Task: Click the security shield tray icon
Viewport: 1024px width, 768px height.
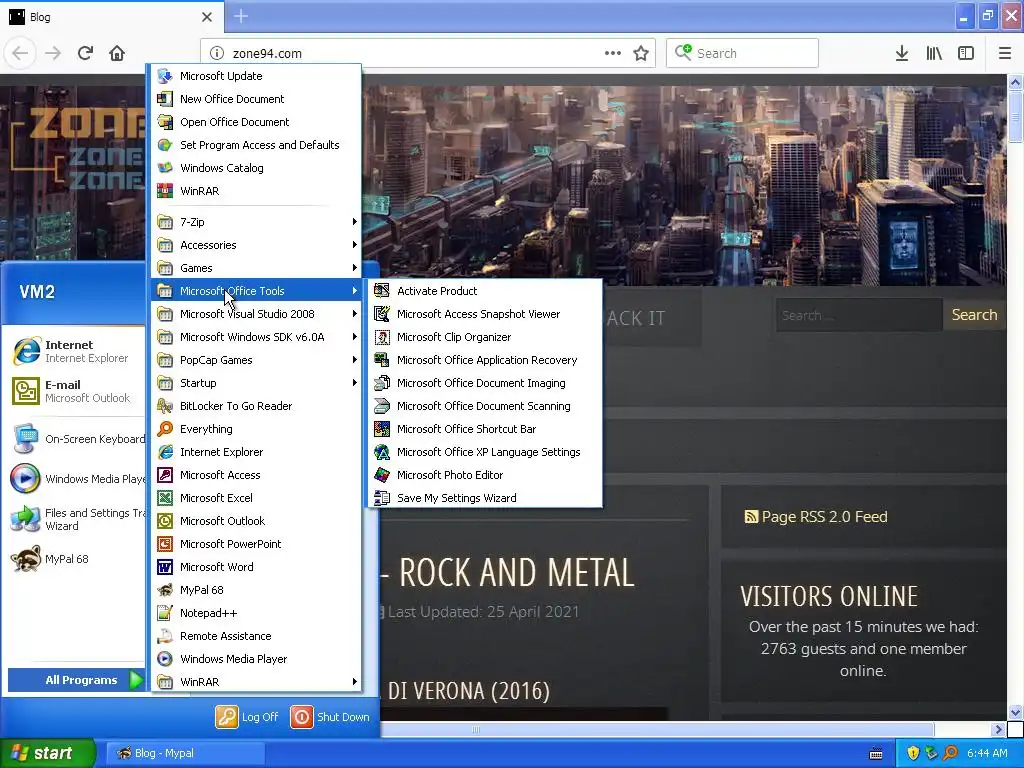Action: 912,753
